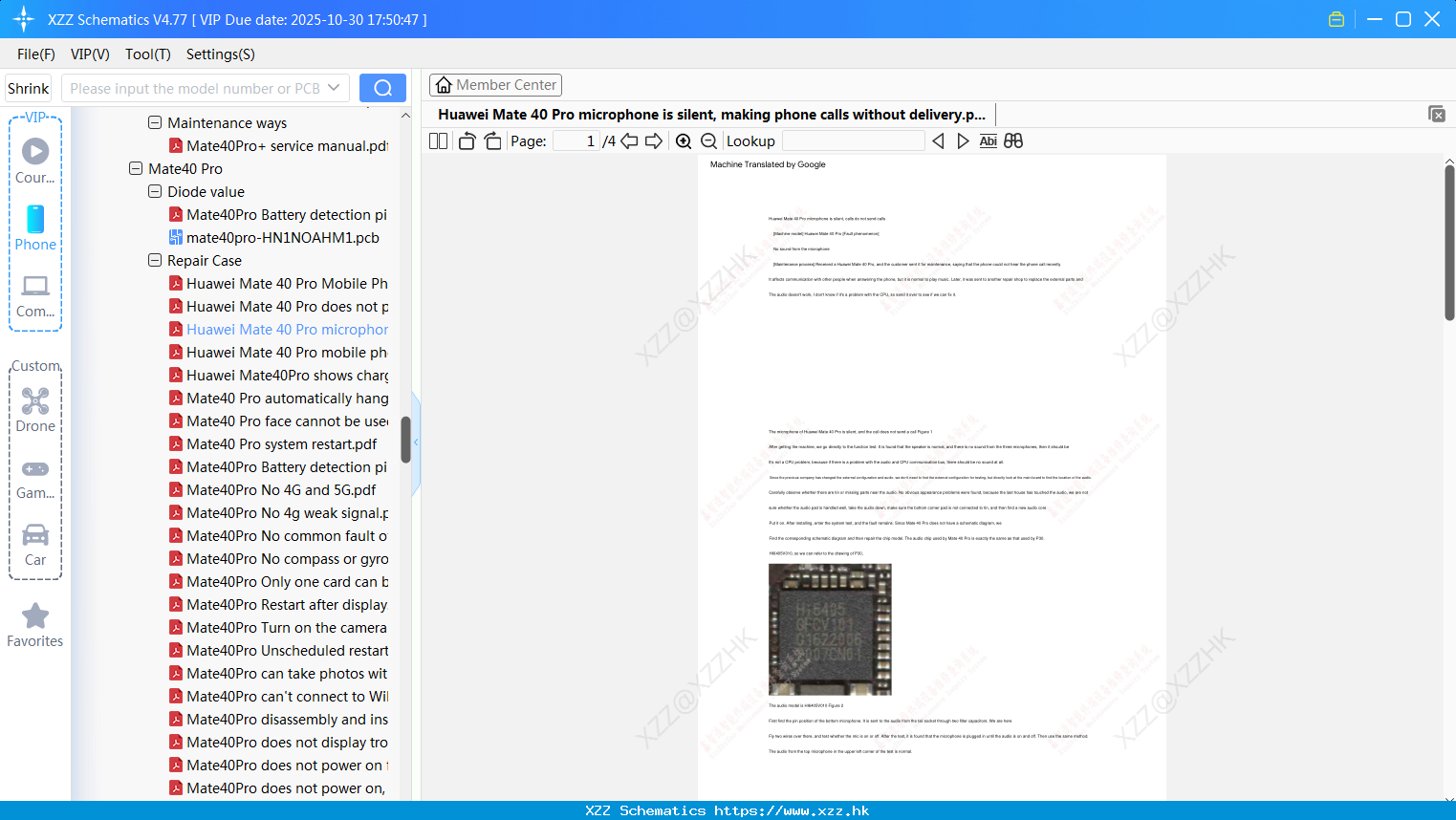The width and height of the screenshot is (1456, 820).
Task: Collapse the Maintenance ways node
Action: click(x=155, y=123)
